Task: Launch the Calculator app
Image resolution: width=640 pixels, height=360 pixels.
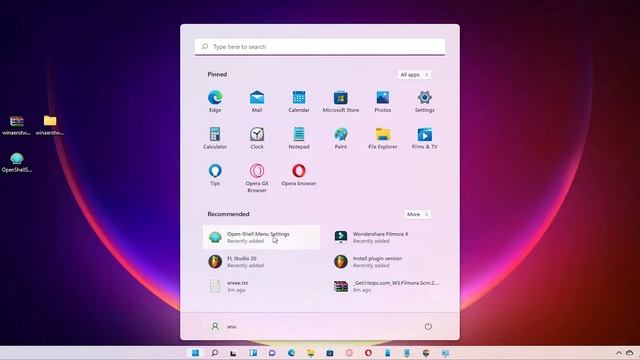Action: click(x=215, y=138)
